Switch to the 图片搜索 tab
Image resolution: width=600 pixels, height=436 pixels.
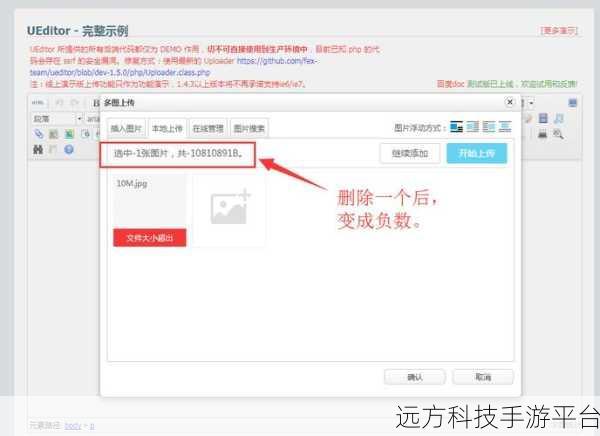[x=249, y=129]
